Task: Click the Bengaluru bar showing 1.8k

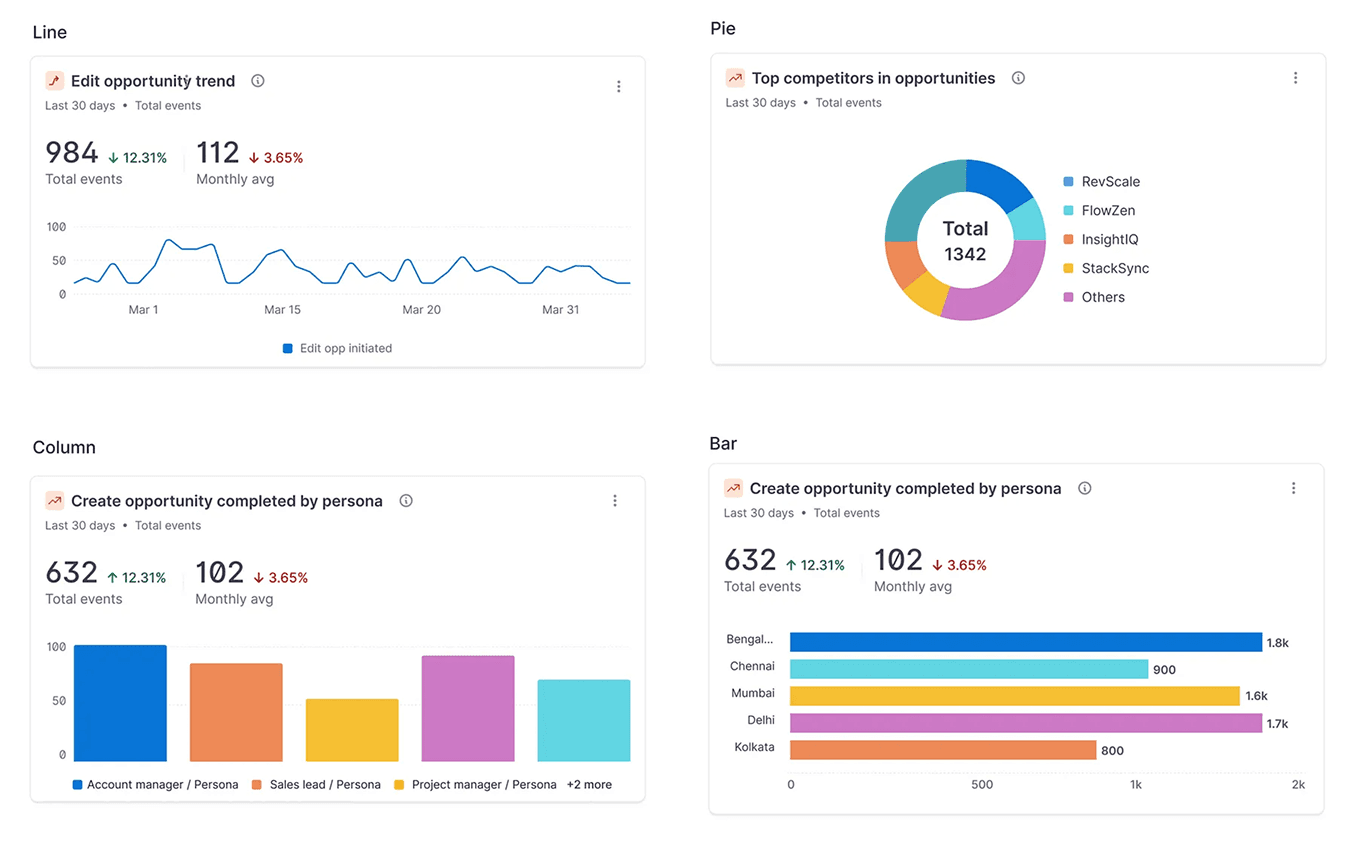Action: [x=1026, y=642]
